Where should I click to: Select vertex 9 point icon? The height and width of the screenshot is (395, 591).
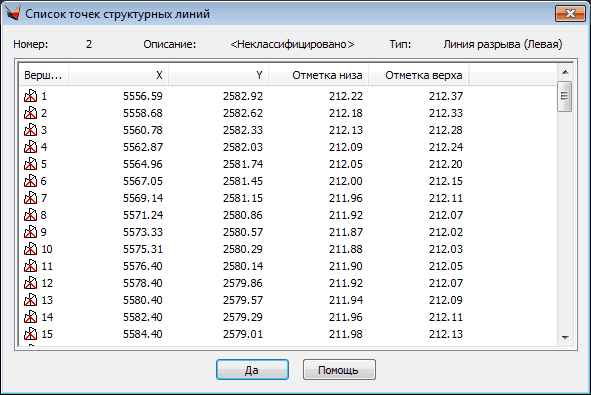pyautogui.click(x=31, y=232)
